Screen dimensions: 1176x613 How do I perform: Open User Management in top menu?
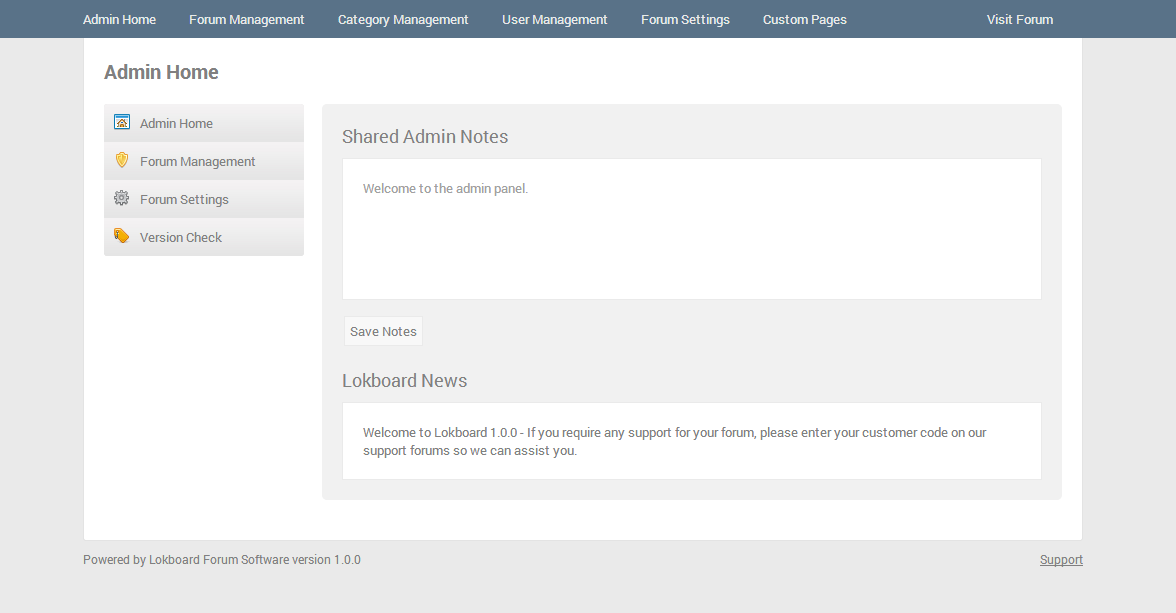click(554, 20)
